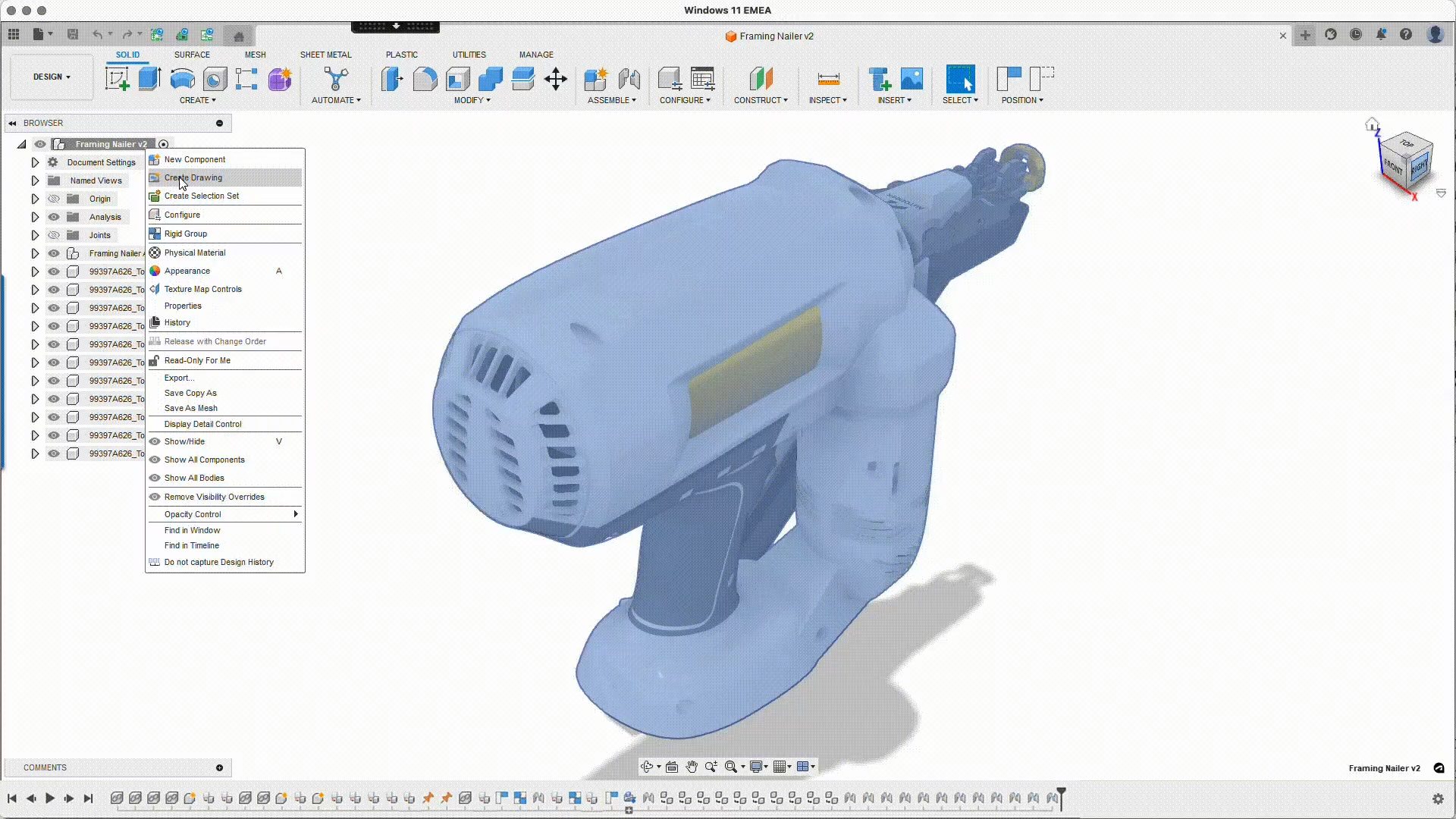
Task: Choose Create Drawing from the context menu
Action: coord(193,177)
